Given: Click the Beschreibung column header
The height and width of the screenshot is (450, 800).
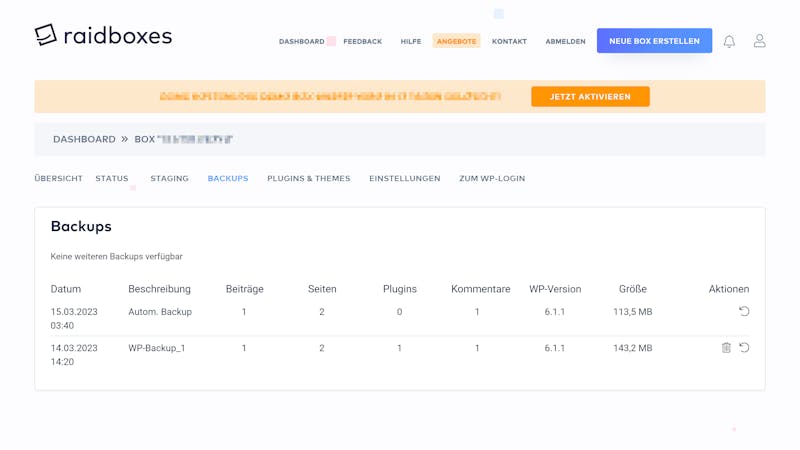Looking at the screenshot, I should pyautogui.click(x=159, y=289).
